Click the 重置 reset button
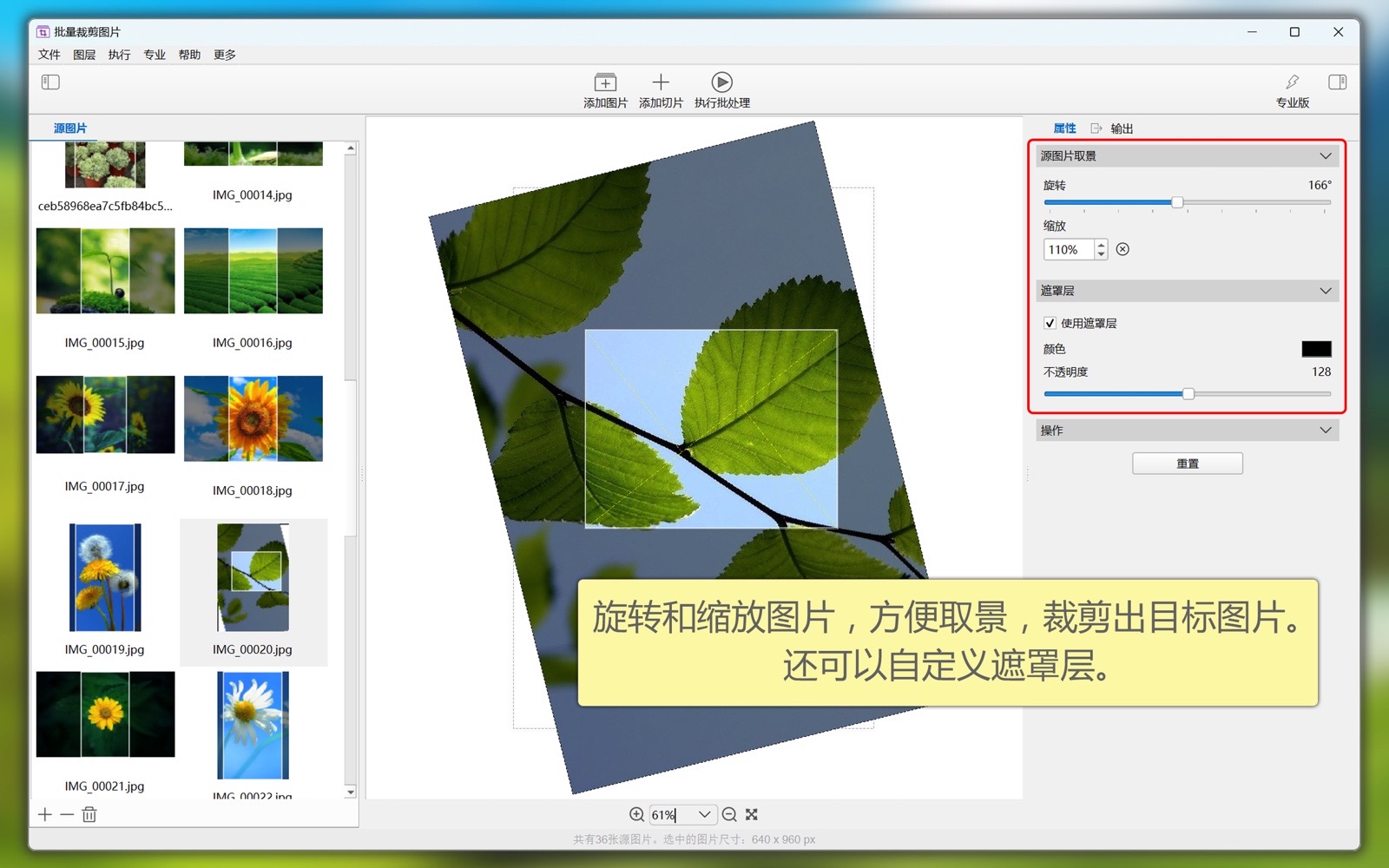This screenshot has height=868, width=1389. tap(1187, 464)
